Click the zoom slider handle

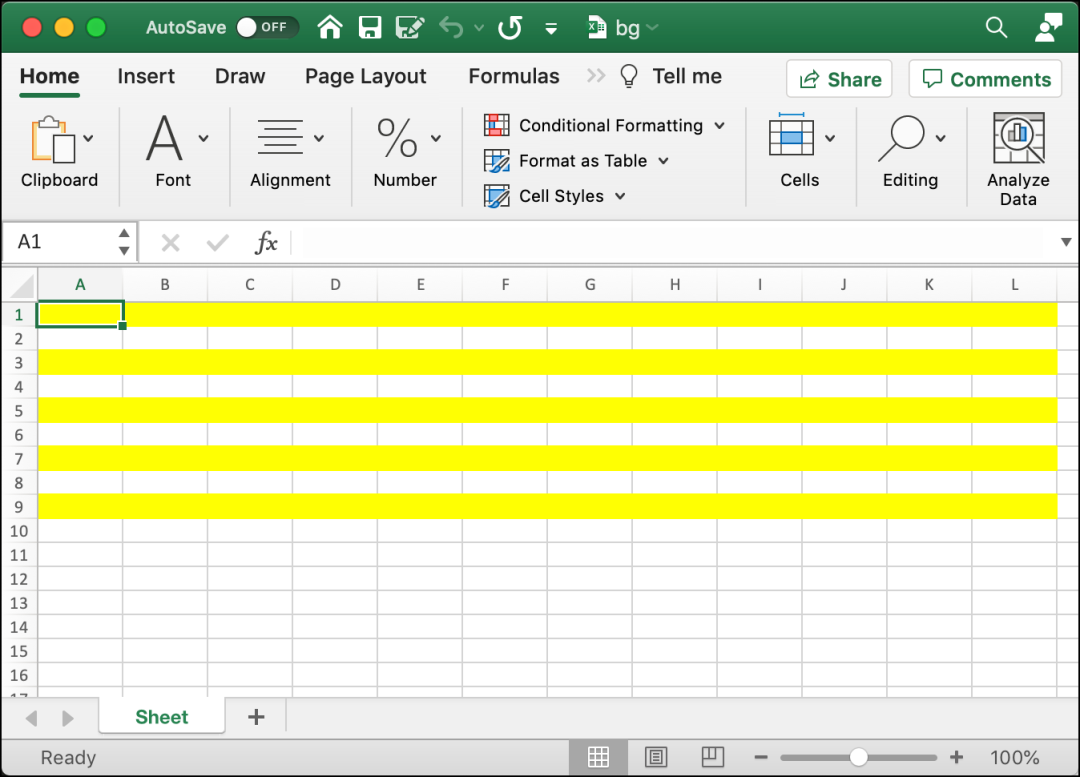tap(858, 758)
